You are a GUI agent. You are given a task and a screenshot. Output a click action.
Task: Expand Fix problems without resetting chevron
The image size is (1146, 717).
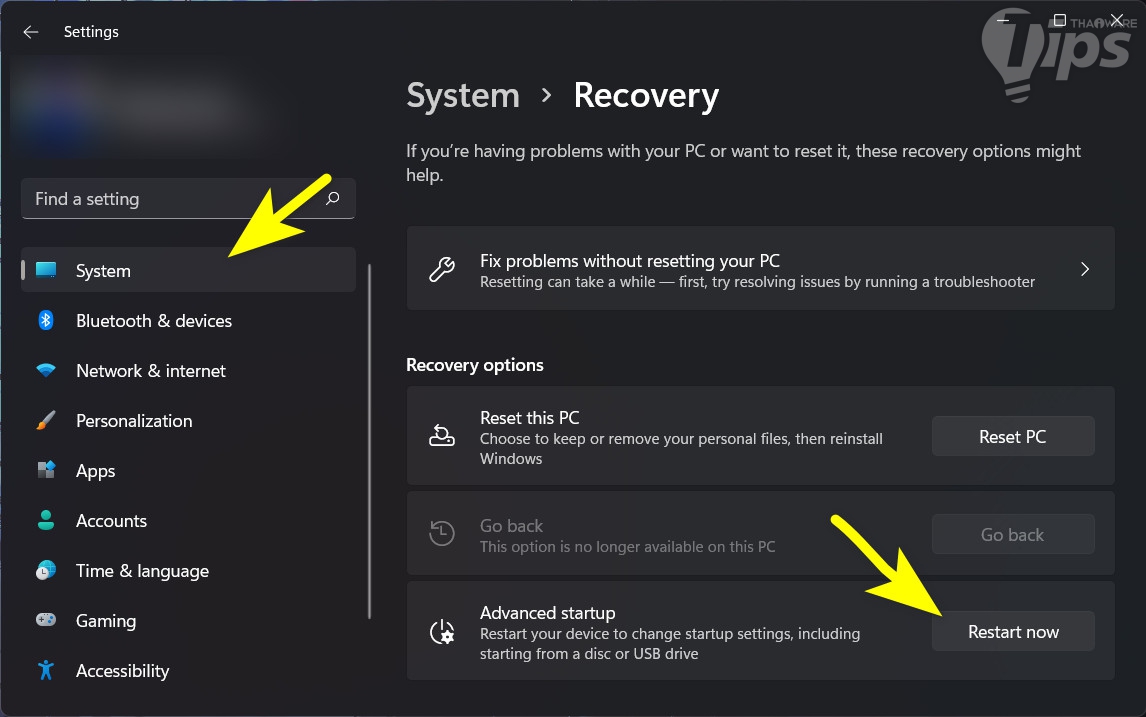pos(1085,270)
